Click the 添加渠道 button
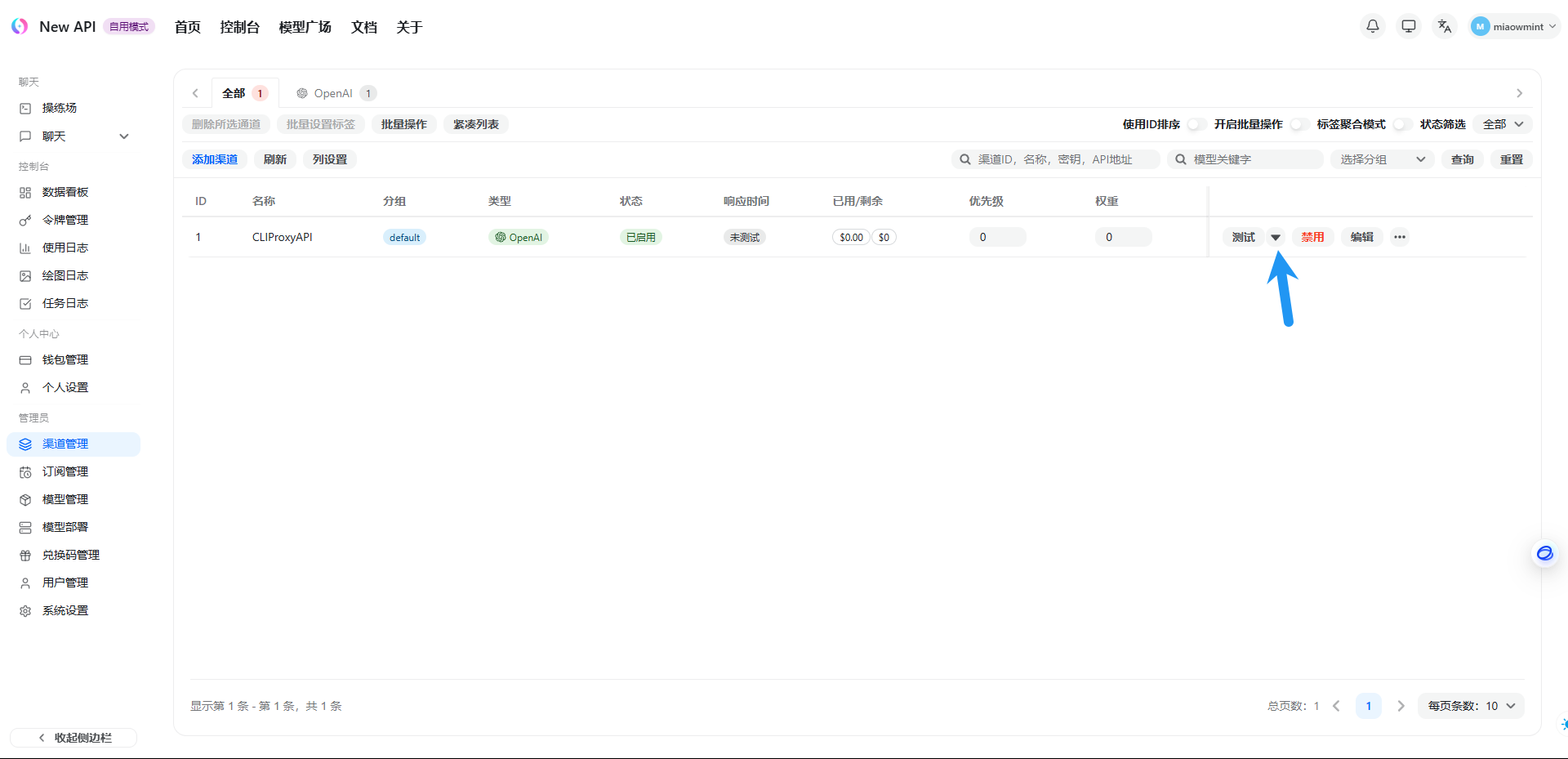Image resolution: width=1568 pixels, height=759 pixels. point(215,159)
